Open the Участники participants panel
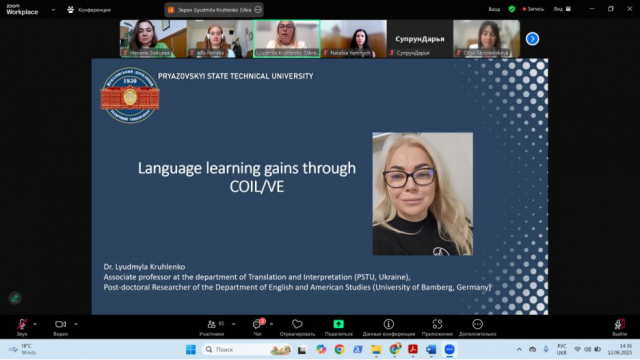Image resolution: width=640 pixels, height=360 pixels. (x=211, y=327)
